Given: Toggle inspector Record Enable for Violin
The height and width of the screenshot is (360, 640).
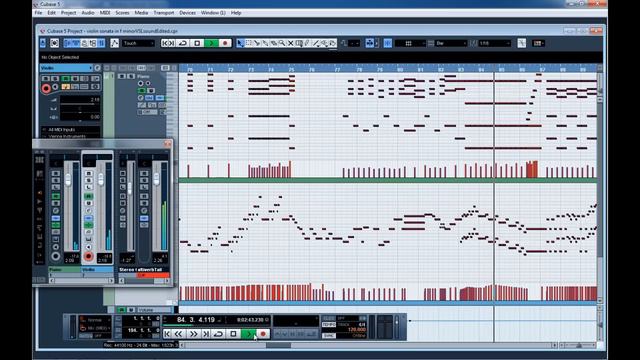Looking at the screenshot, I should pyautogui.click(x=46, y=88).
